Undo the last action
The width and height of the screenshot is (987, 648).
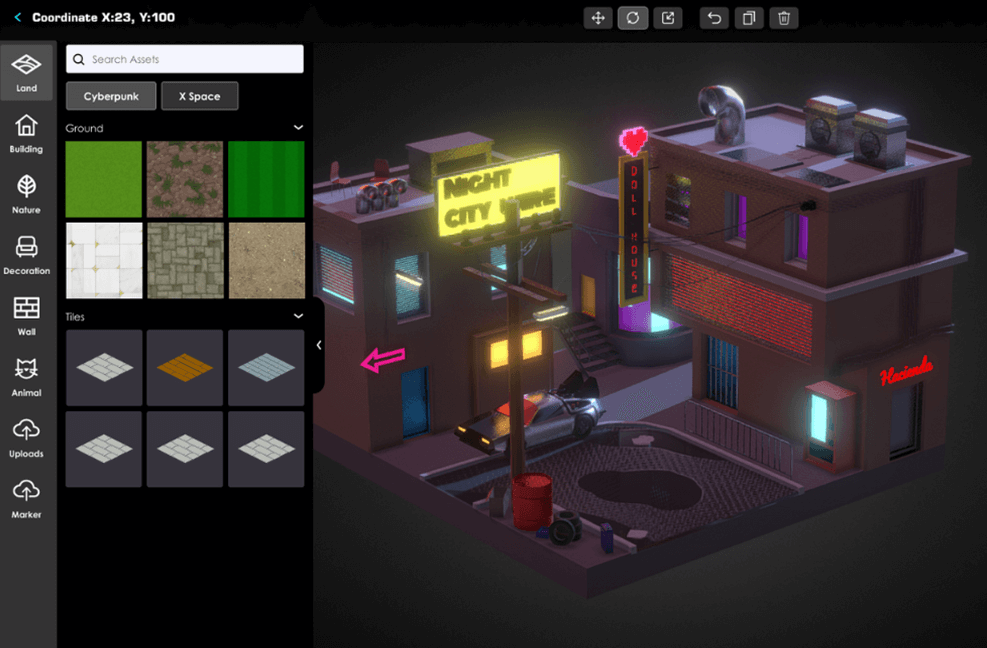[714, 18]
